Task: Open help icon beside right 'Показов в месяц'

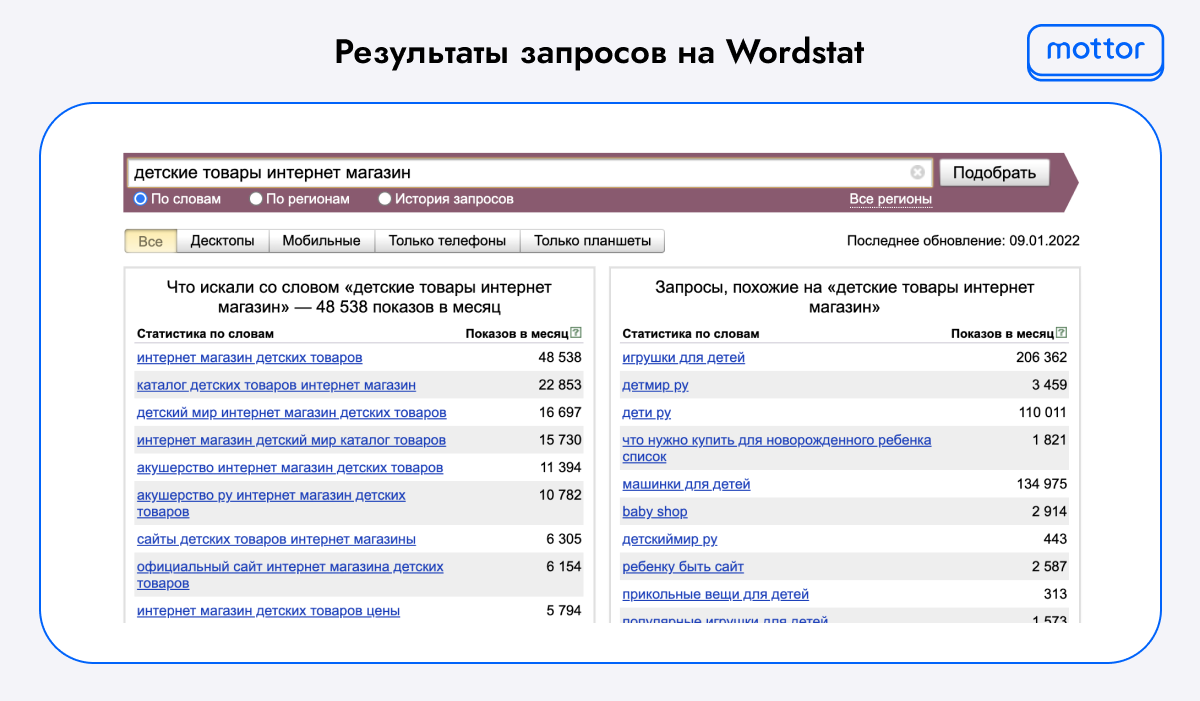Action: click(1061, 333)
